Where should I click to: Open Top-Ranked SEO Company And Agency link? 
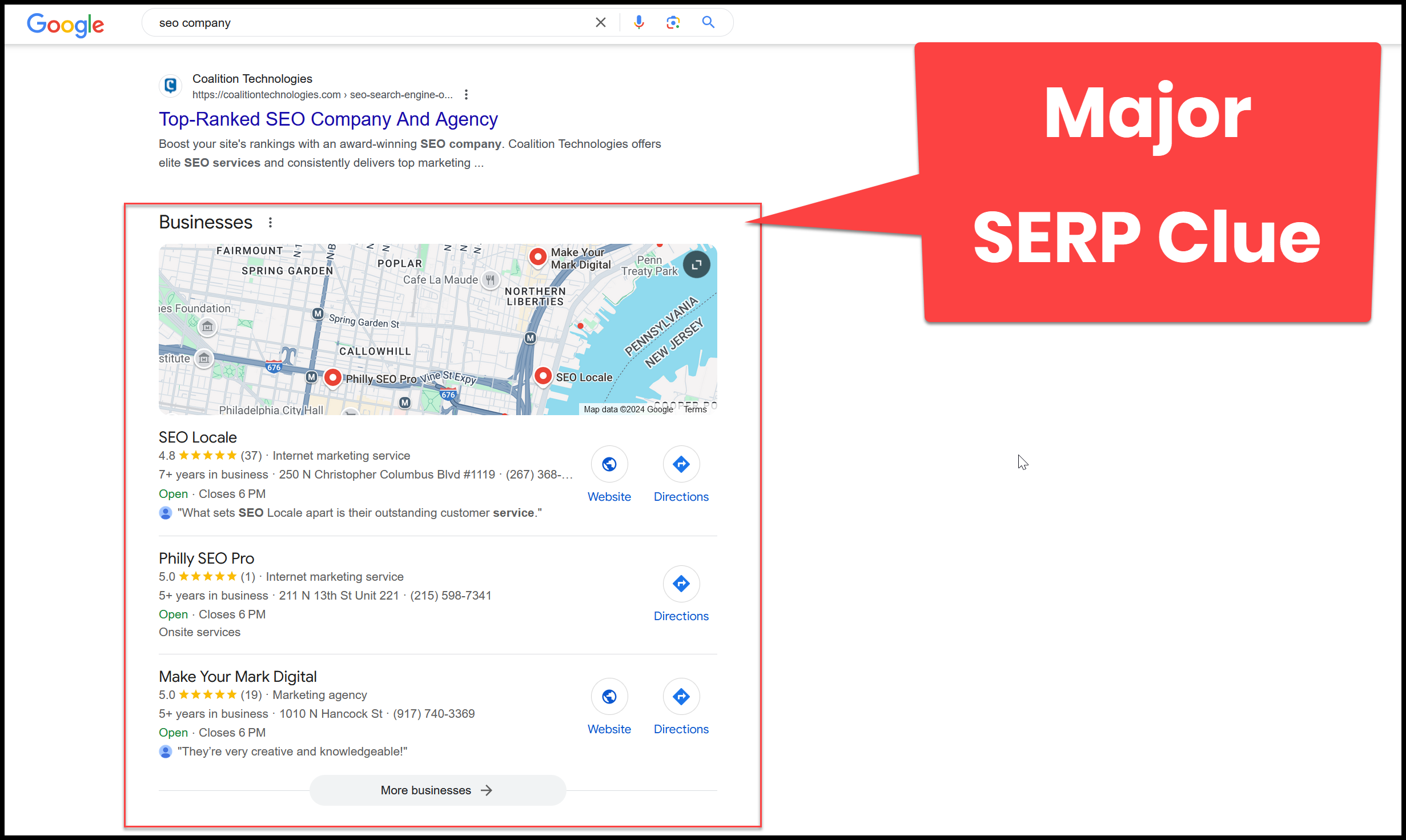tap(328, 119)
